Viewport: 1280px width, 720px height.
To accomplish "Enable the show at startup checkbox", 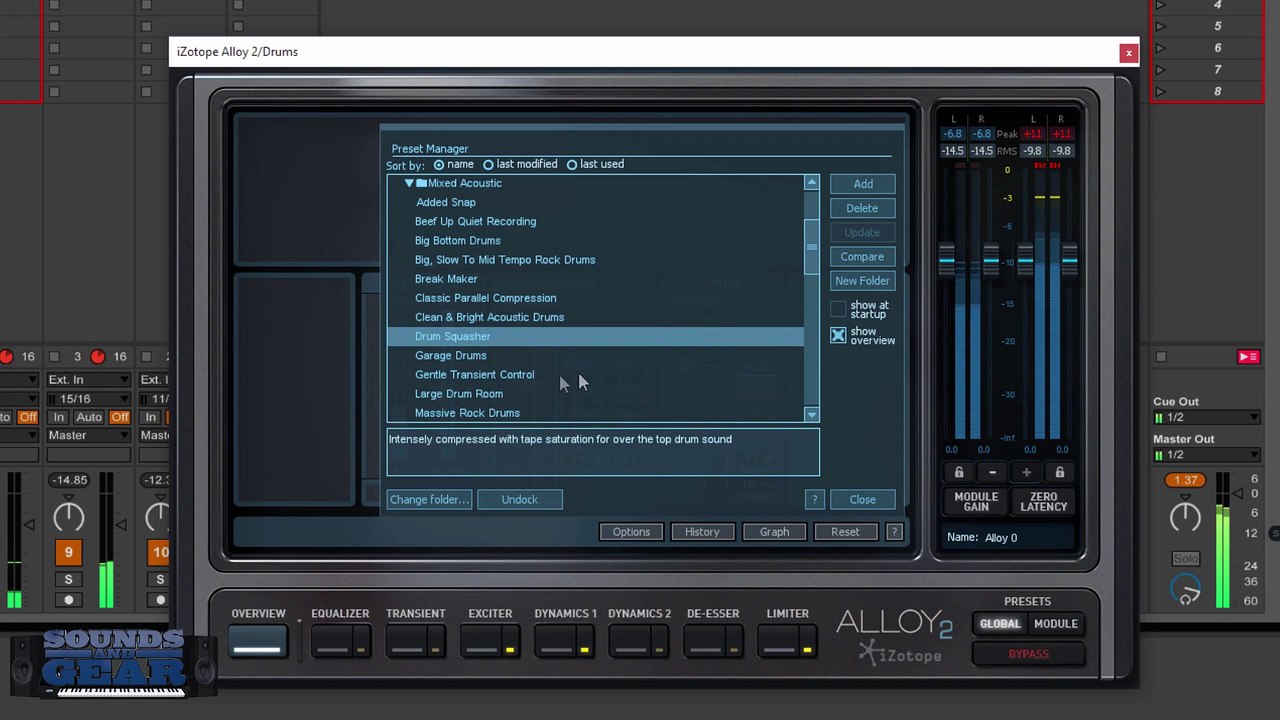I will pos(838,310).
